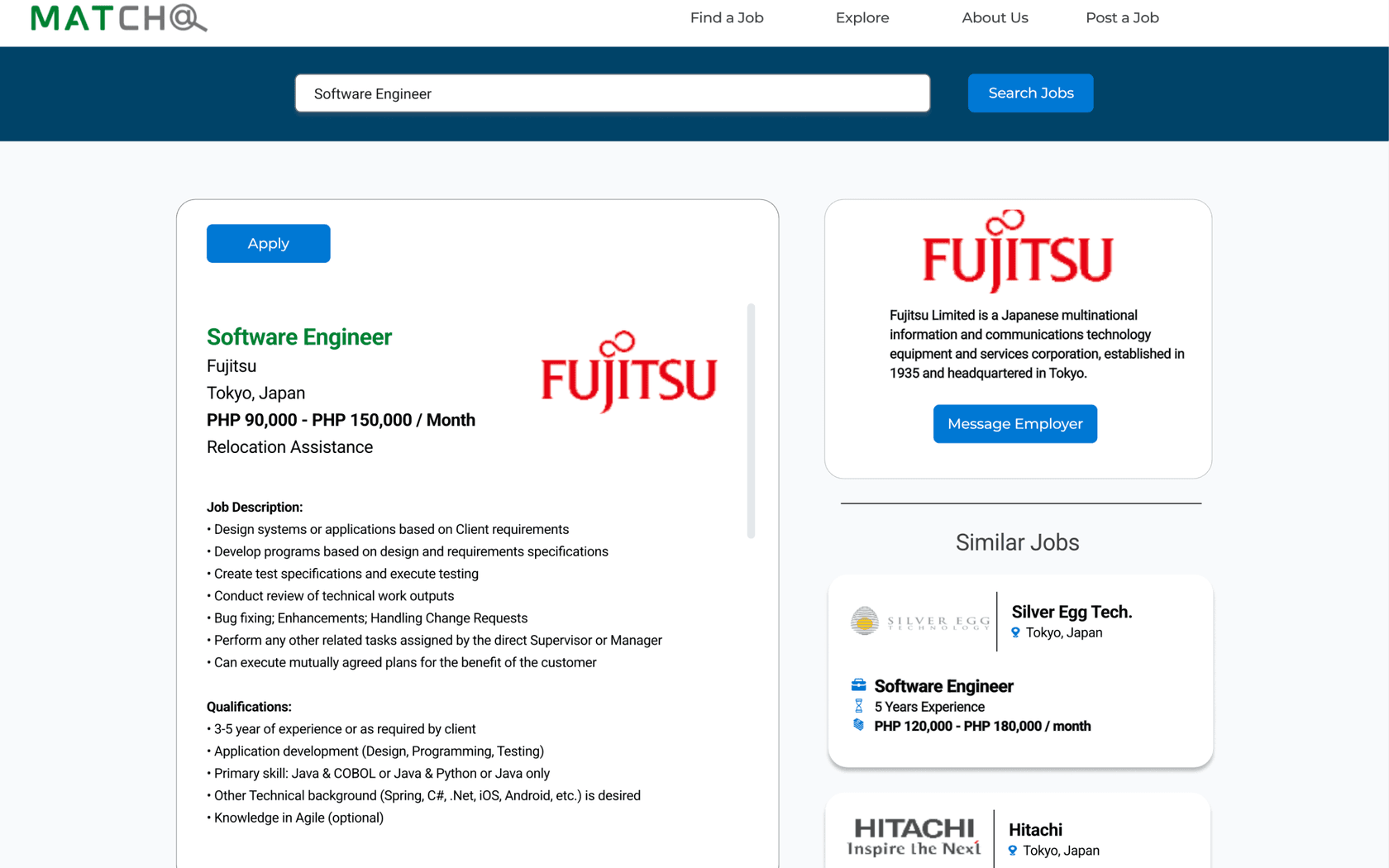Viewport: 1389px width, 868px height.
Task: Click 'Create test specifications and execute testing'
Action: click(342, 574)
